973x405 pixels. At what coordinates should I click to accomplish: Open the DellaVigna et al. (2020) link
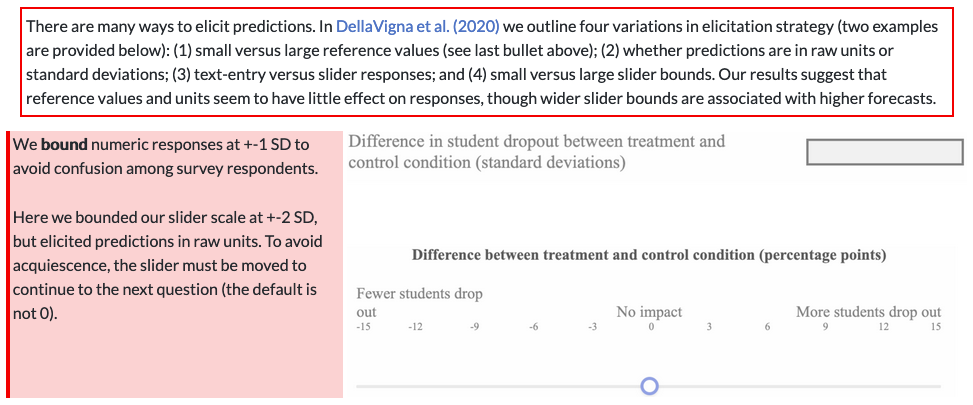pyautogui.click(x=418, y=27)
